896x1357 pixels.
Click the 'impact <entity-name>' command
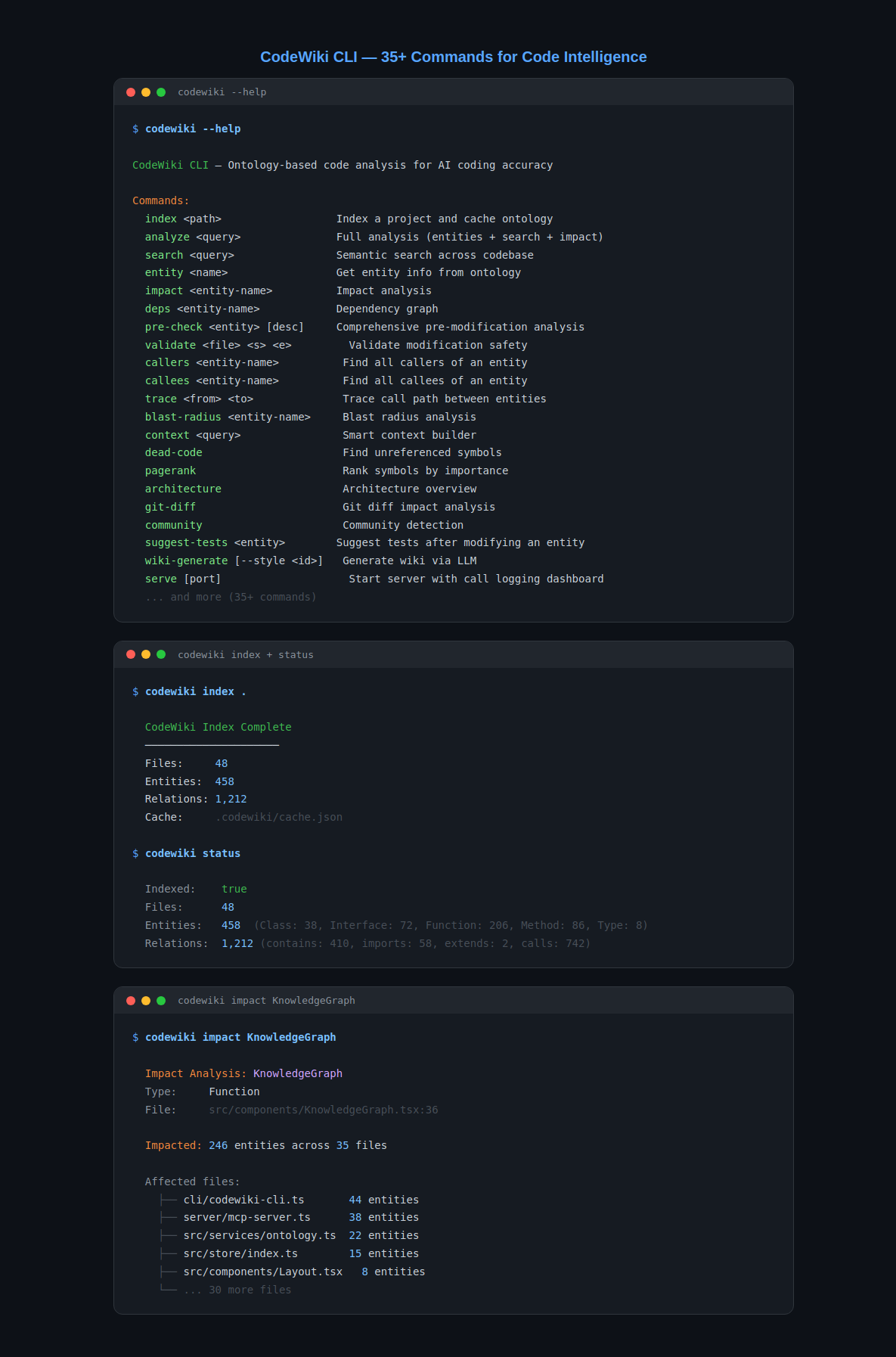(209, 291)
